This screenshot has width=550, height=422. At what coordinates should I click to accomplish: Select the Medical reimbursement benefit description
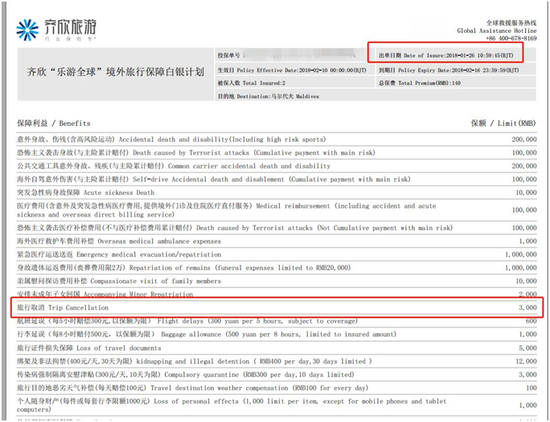tap(226, 210)
